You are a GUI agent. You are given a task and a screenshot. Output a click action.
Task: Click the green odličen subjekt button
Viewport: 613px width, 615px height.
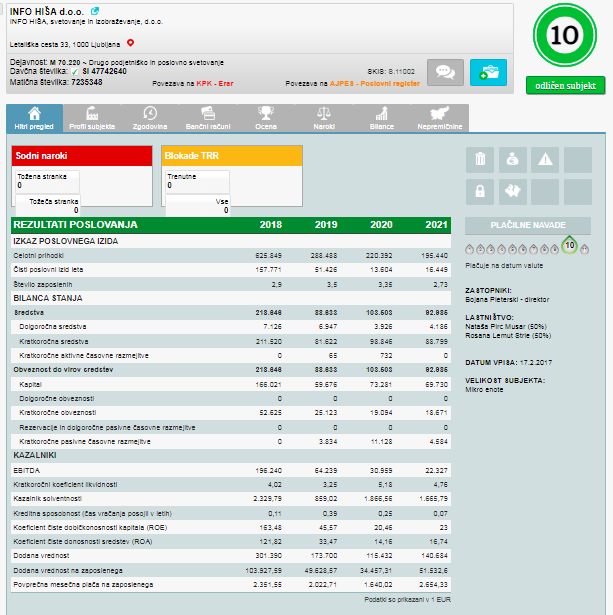click(565, 86)
